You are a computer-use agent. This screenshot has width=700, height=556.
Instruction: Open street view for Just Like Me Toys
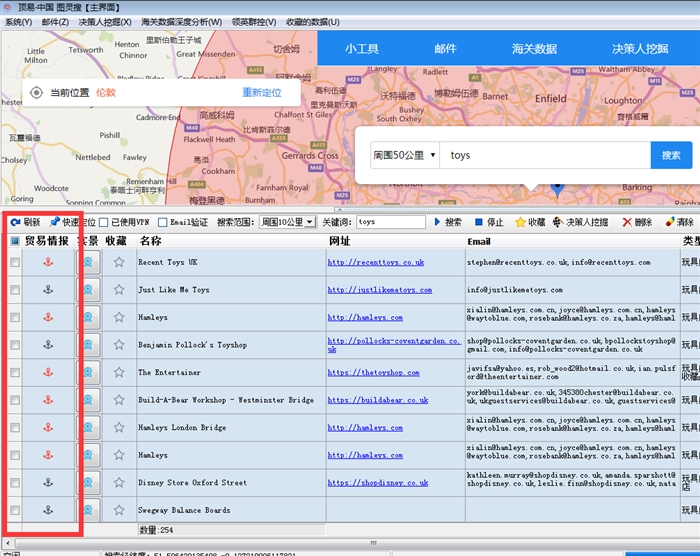(x=88, y=290)
